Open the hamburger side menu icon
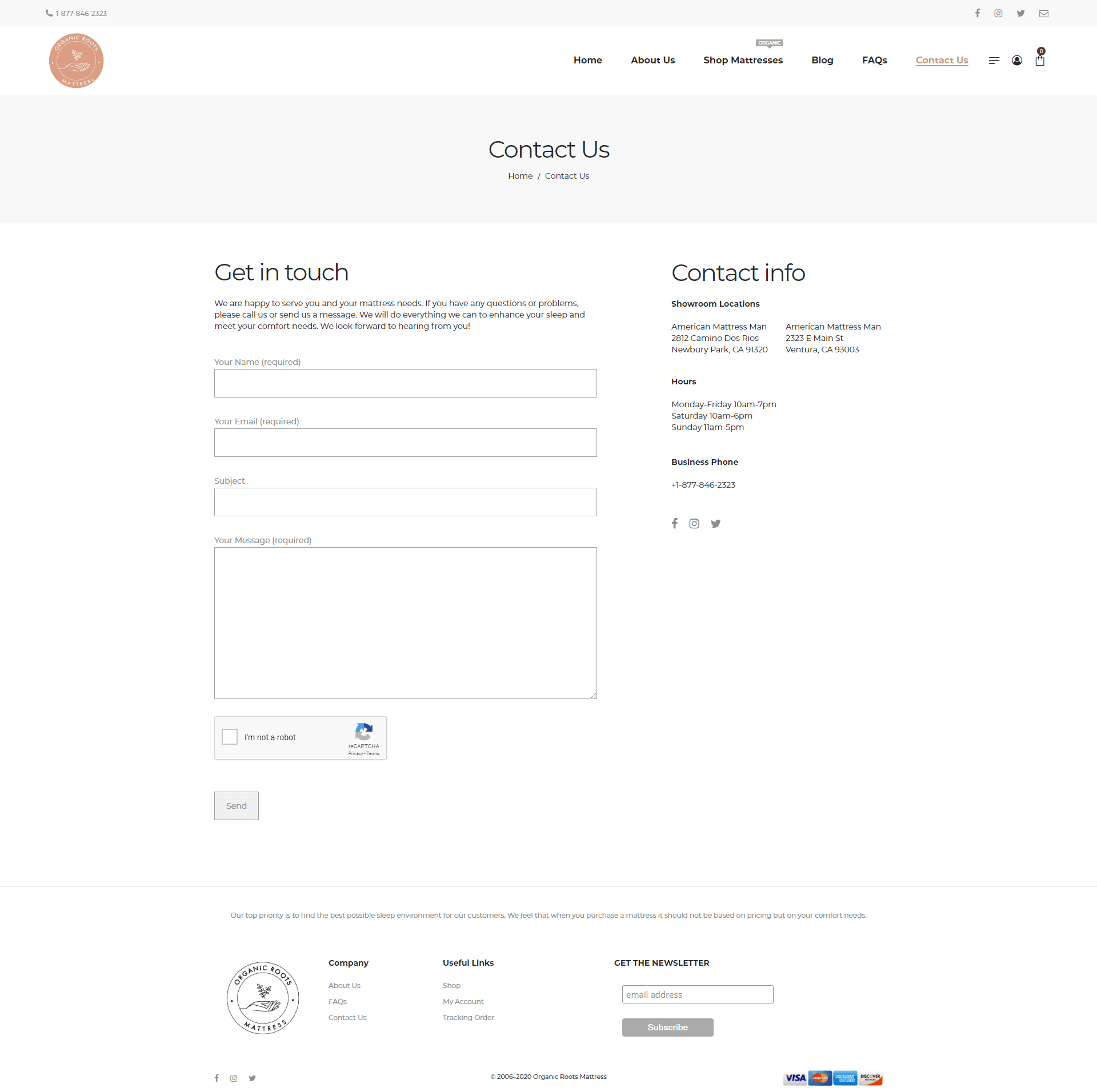The image size is (1097, 1092). [994, 61]
